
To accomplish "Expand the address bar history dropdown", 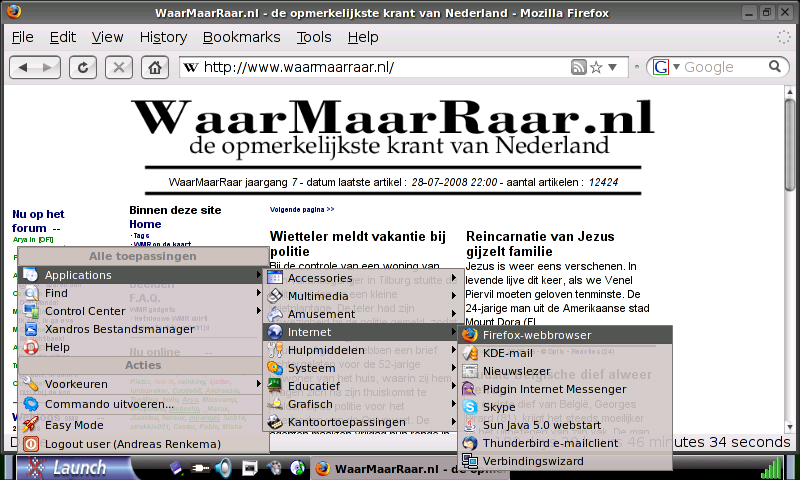I will pos(611,67).
